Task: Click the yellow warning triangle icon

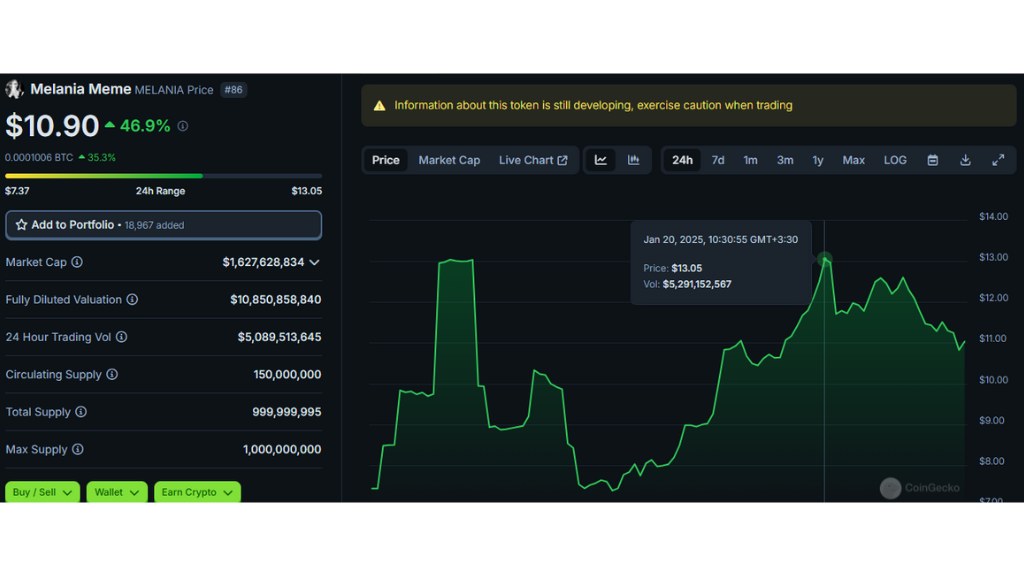Action: [x=379, y=106]
